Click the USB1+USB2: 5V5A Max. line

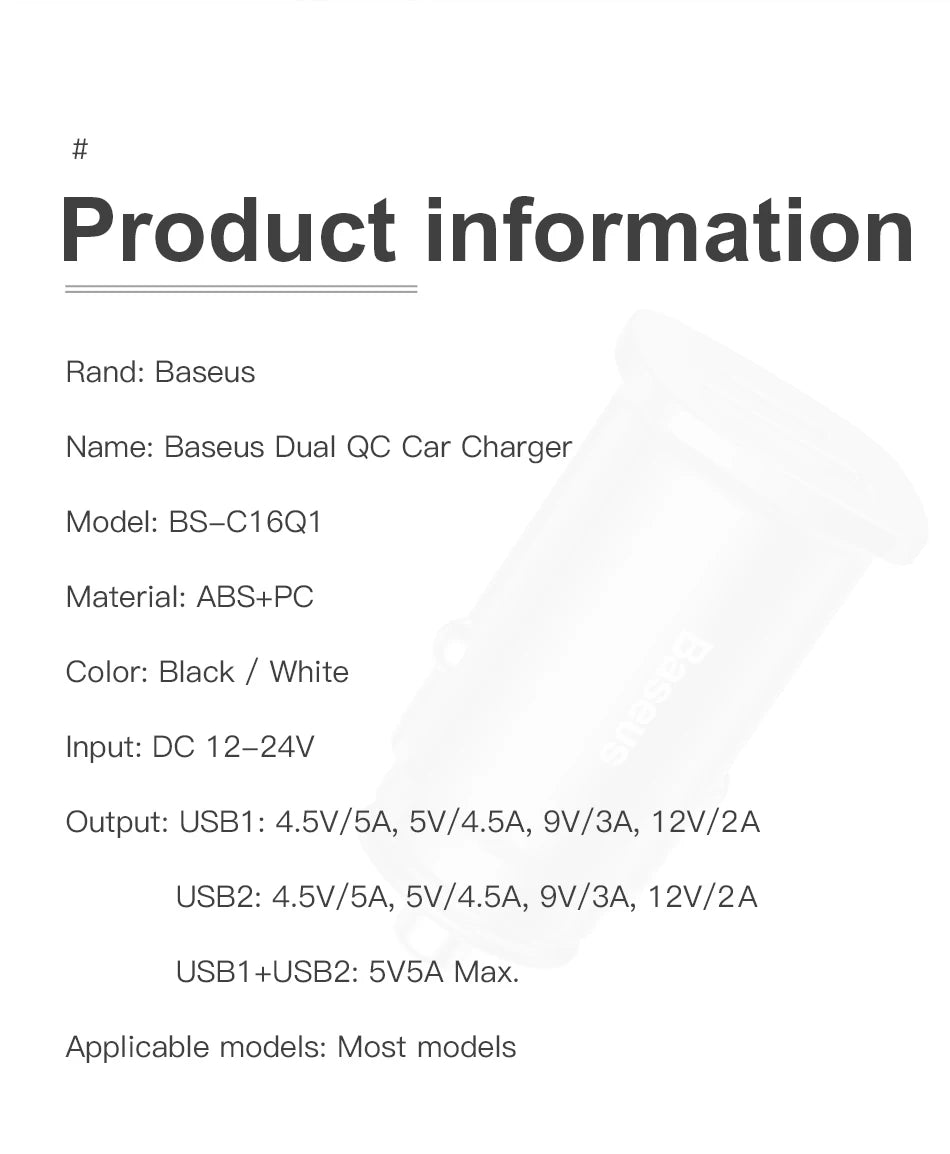(347, 972)
